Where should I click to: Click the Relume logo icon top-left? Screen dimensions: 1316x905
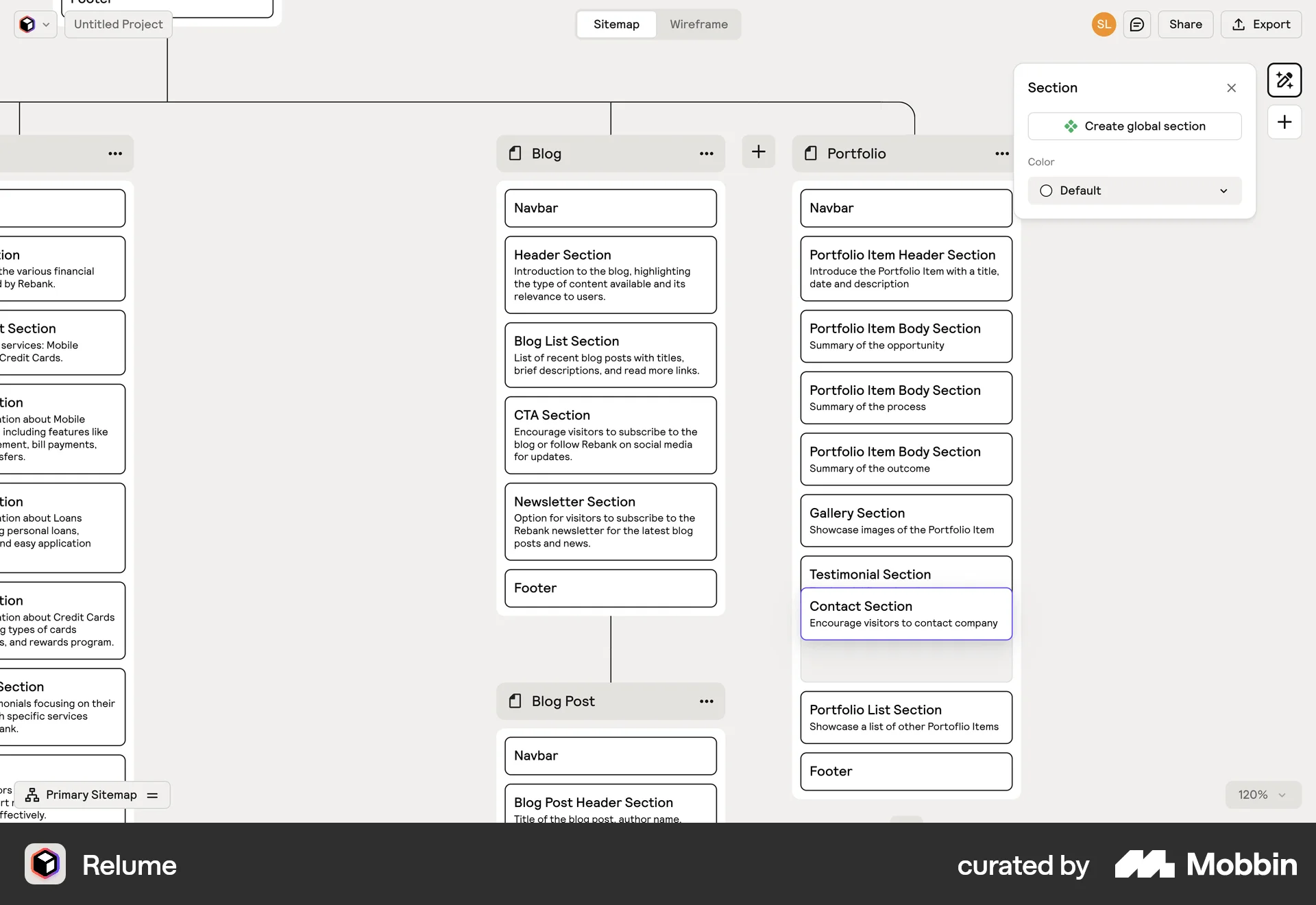coord(27,24)
